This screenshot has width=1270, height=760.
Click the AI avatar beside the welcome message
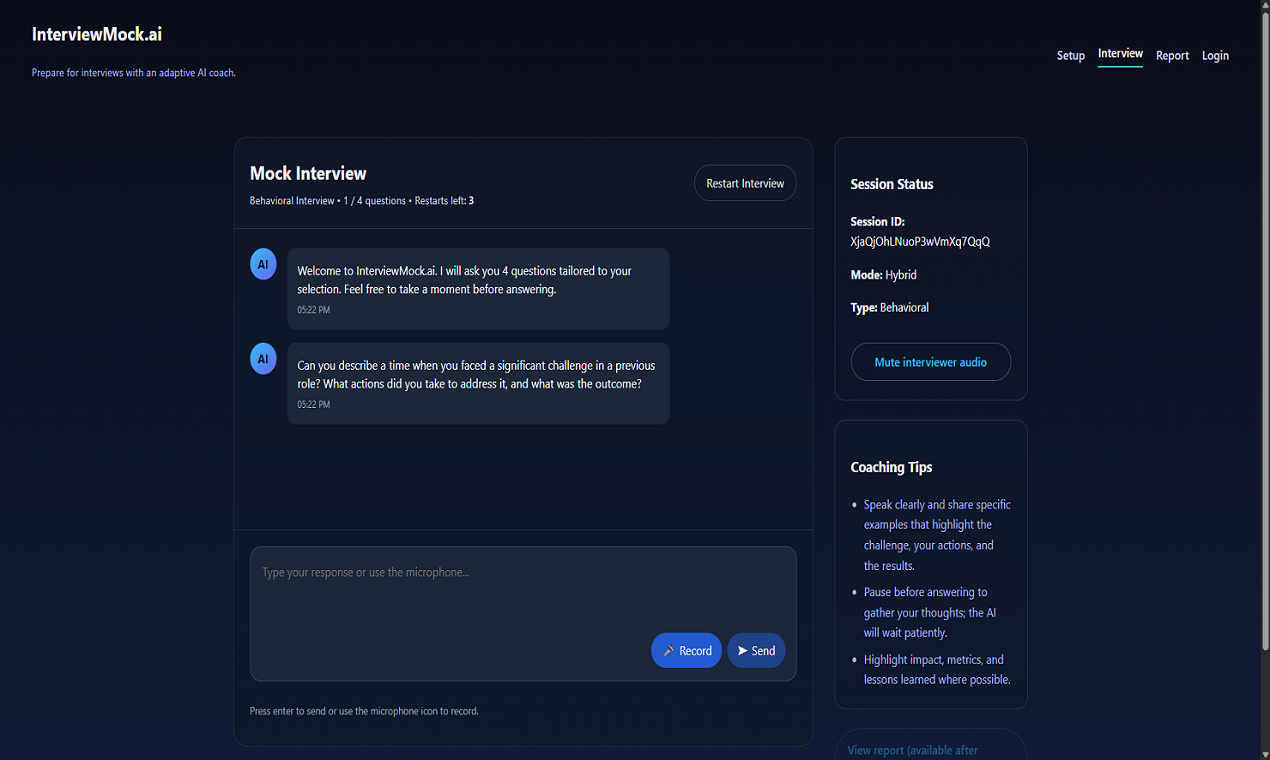click(x=263, y=265)
